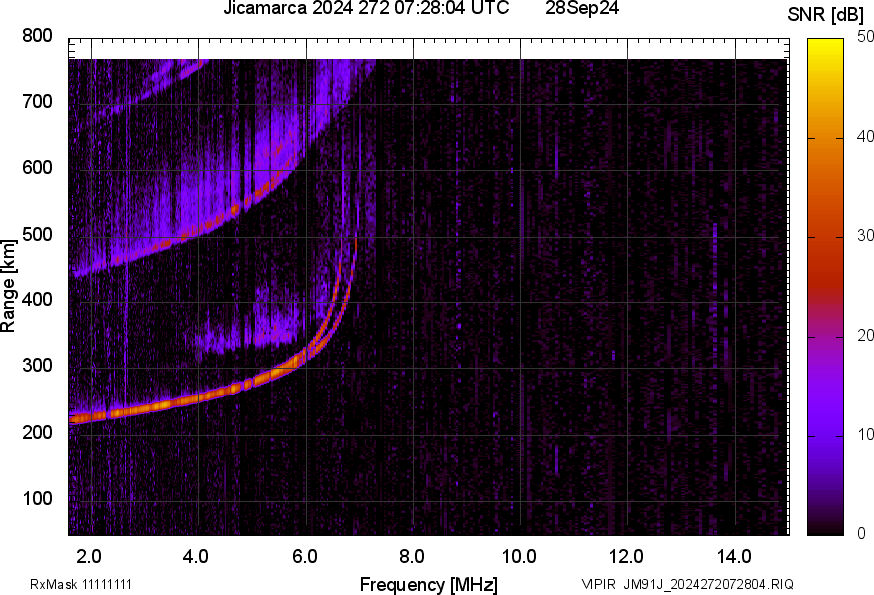
Task: Click the colorbar tick label '0'
Action: click(862, 533)
